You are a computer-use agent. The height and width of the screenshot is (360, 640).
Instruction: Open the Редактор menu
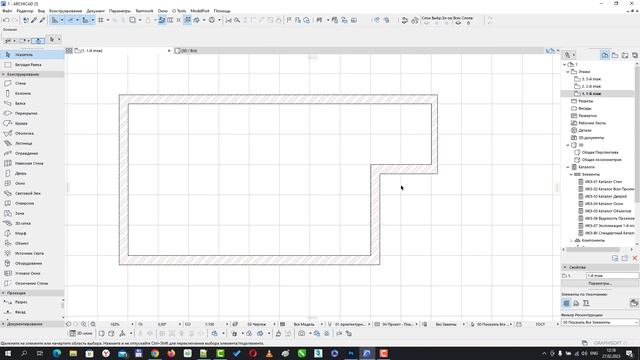[25, 11]
